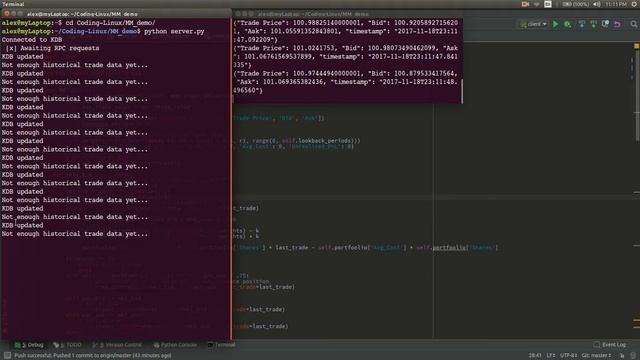Toggle tool window quick-access icon in status bar
Viewport: 640px width, 360px height.
click(x=7, y=356)
